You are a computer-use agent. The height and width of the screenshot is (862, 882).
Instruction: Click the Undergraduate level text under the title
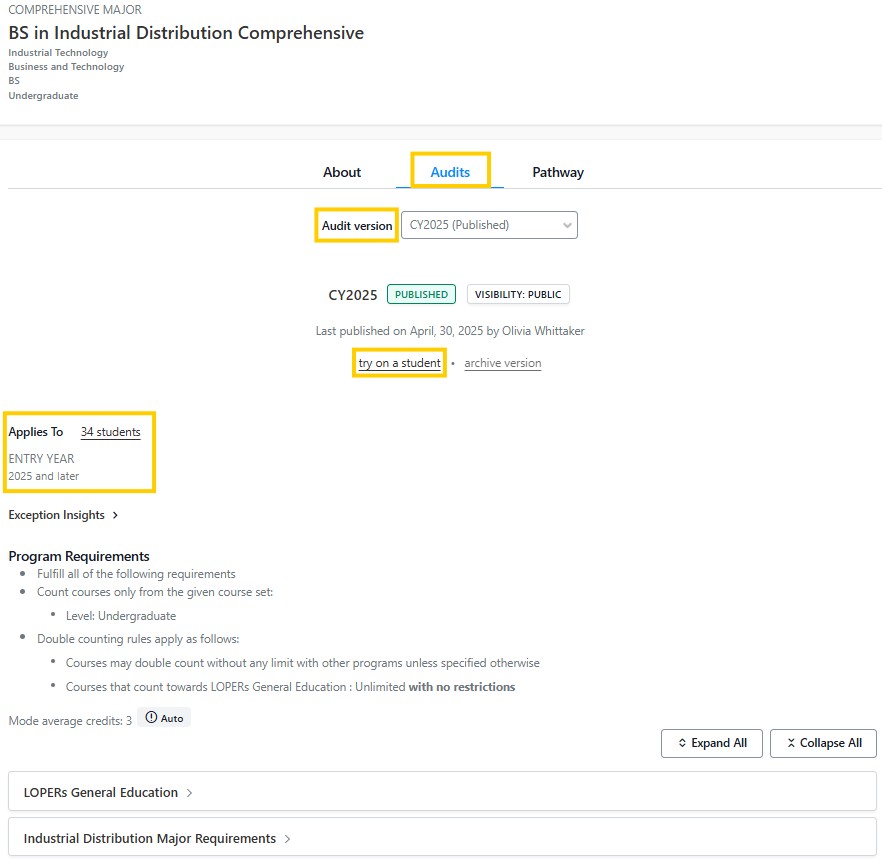43,96
